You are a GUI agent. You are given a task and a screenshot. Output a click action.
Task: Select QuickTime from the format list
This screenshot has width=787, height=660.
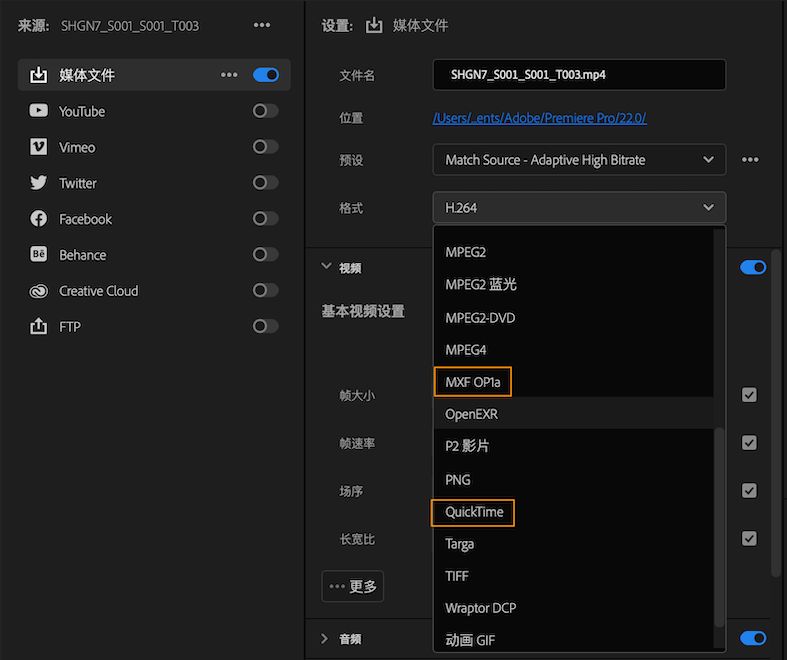point(474,512)
